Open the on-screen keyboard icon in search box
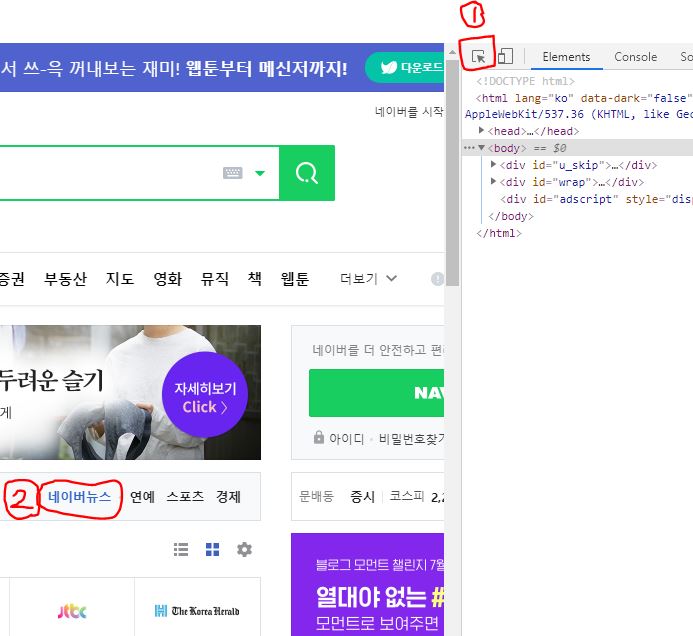 (233, 173)
